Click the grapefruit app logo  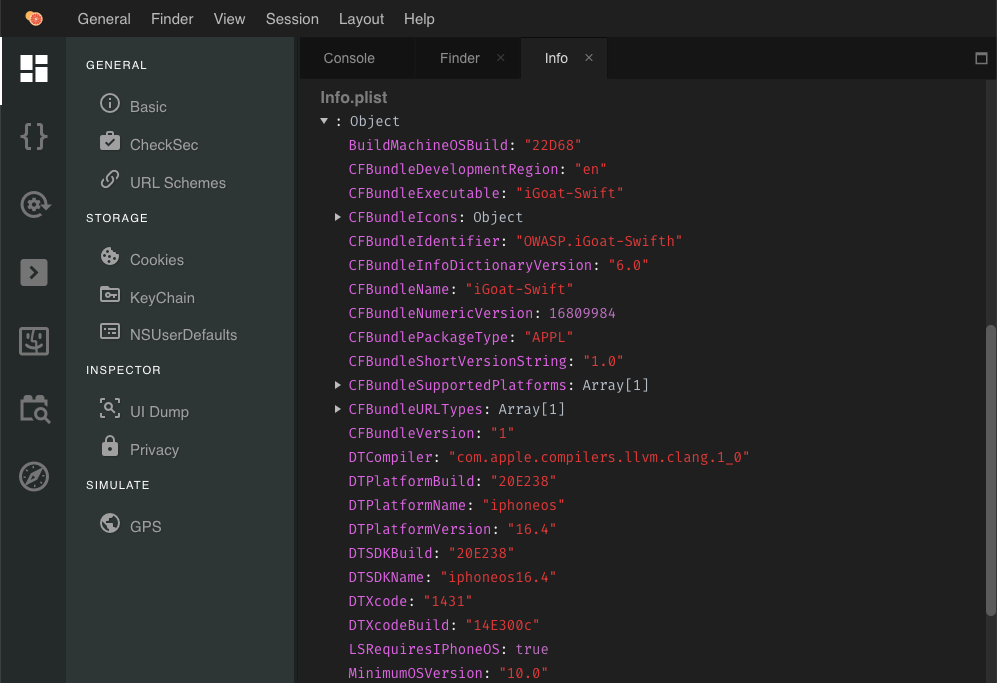(34, 19)
